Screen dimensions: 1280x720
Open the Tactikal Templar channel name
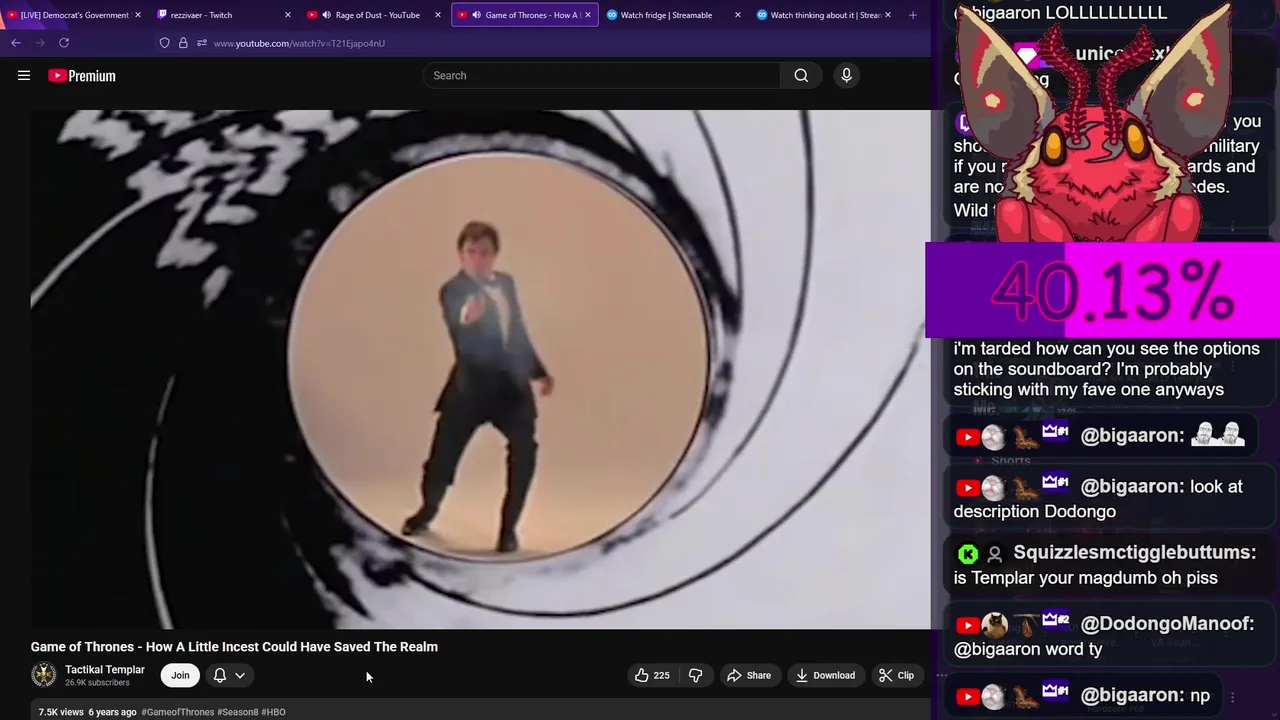point(105,670)
